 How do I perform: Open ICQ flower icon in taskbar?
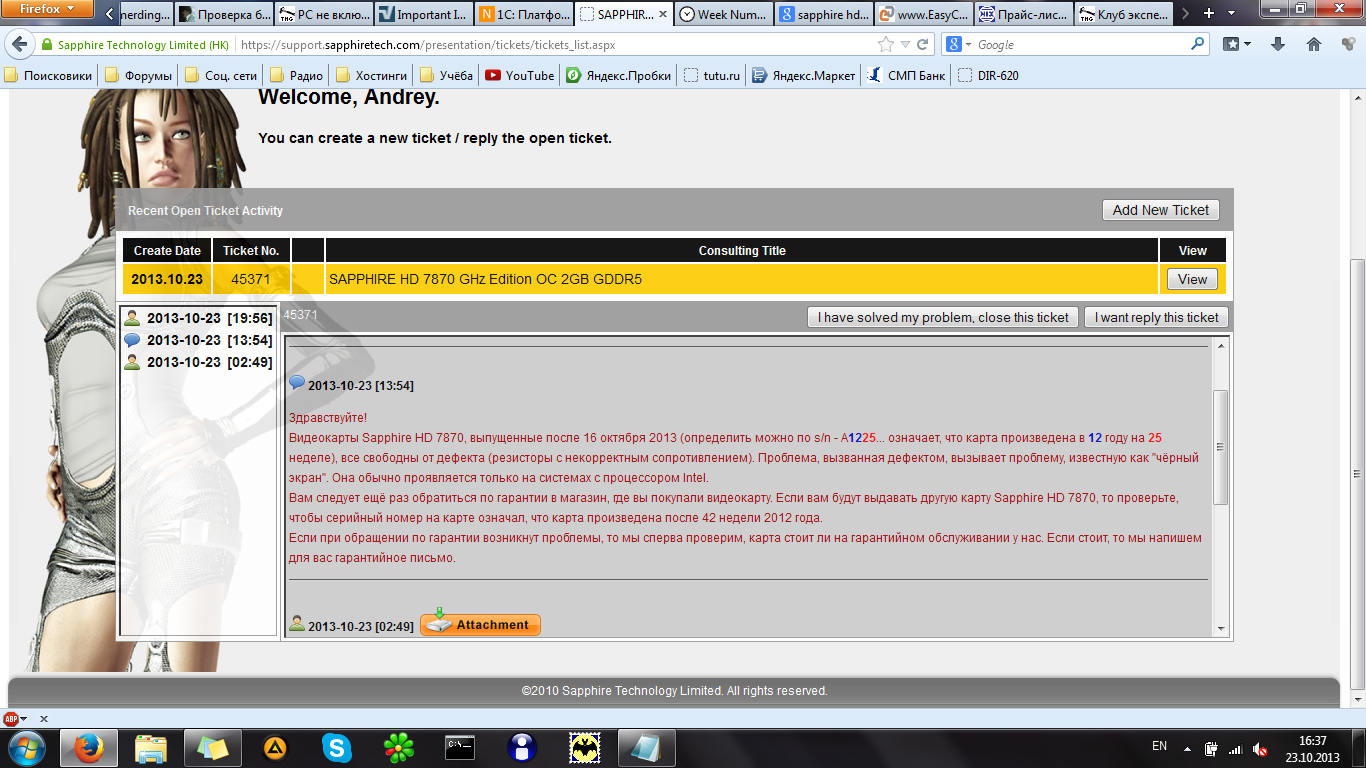coord(399,747)
